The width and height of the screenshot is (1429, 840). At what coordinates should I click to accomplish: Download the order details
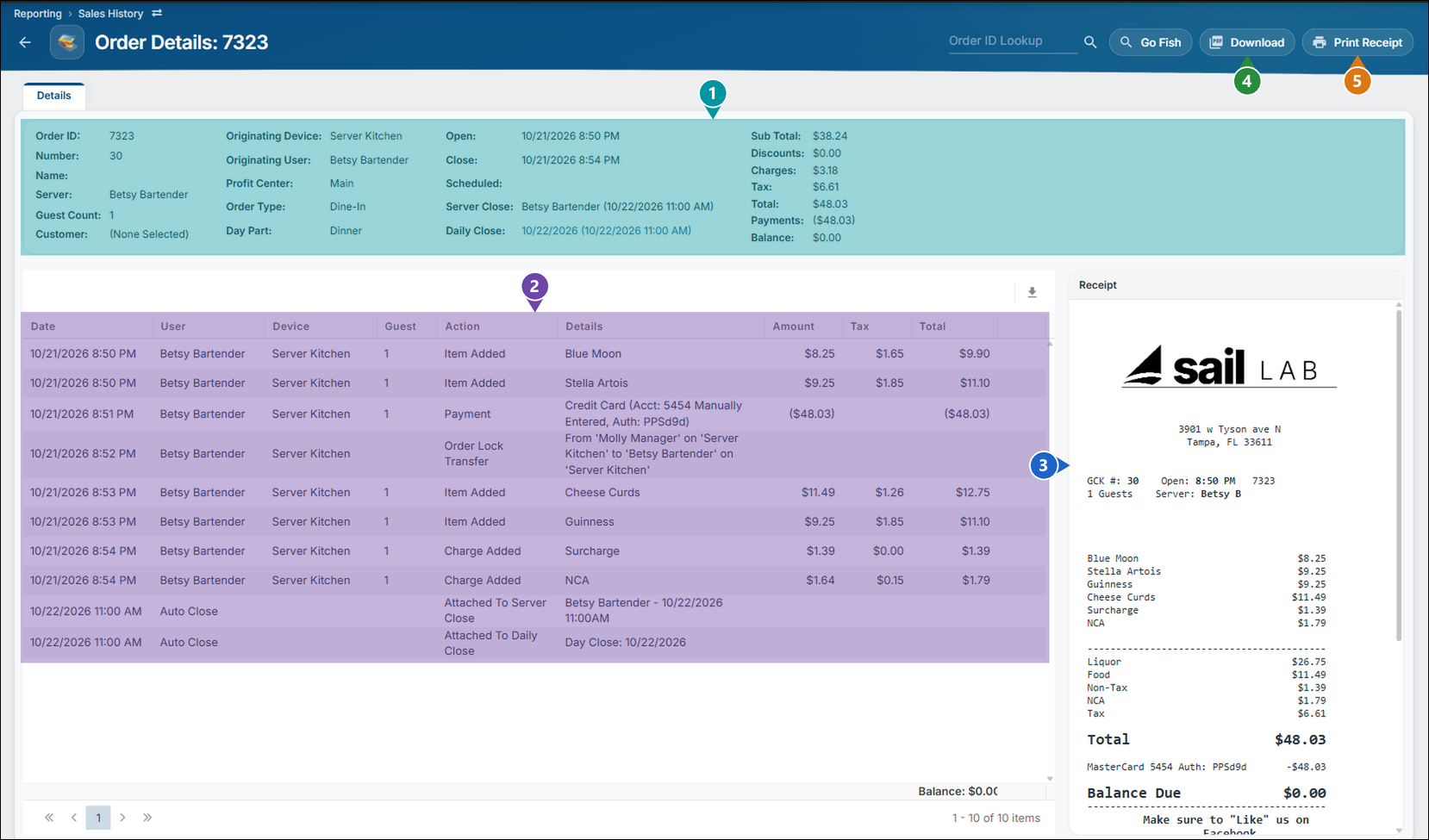[1246, 42]
